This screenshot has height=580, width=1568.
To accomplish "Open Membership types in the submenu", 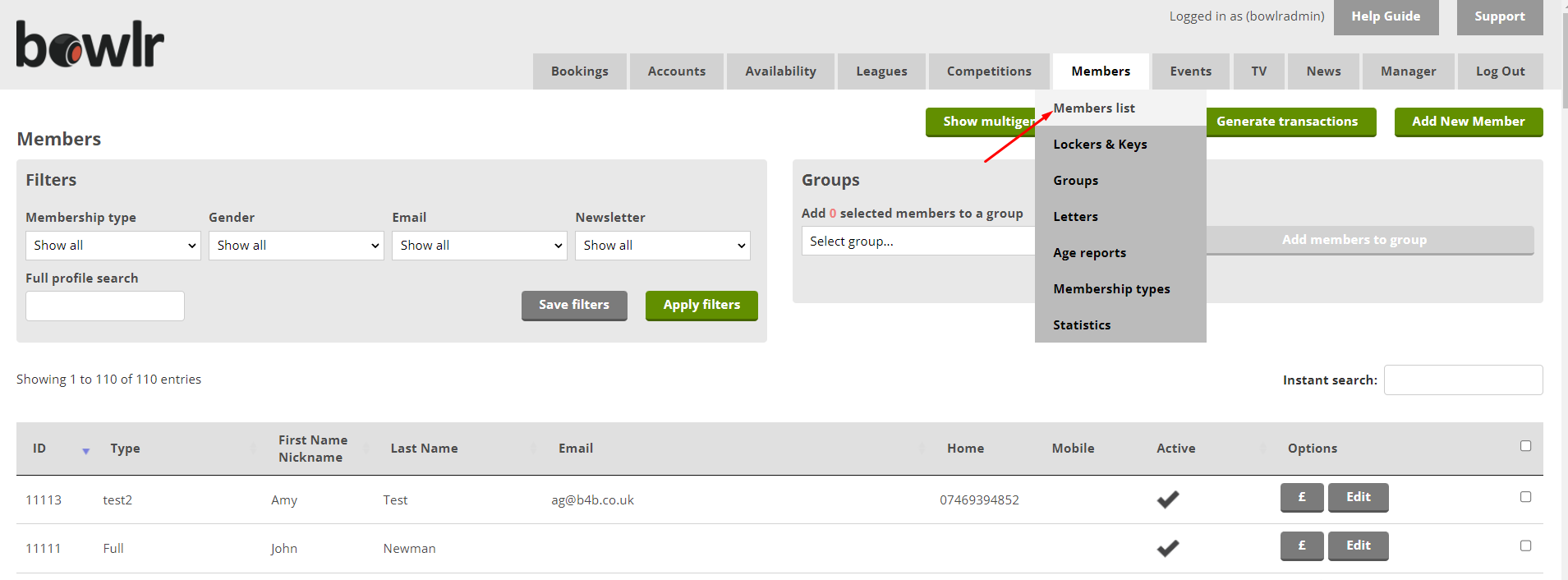I will [1111, 289].
